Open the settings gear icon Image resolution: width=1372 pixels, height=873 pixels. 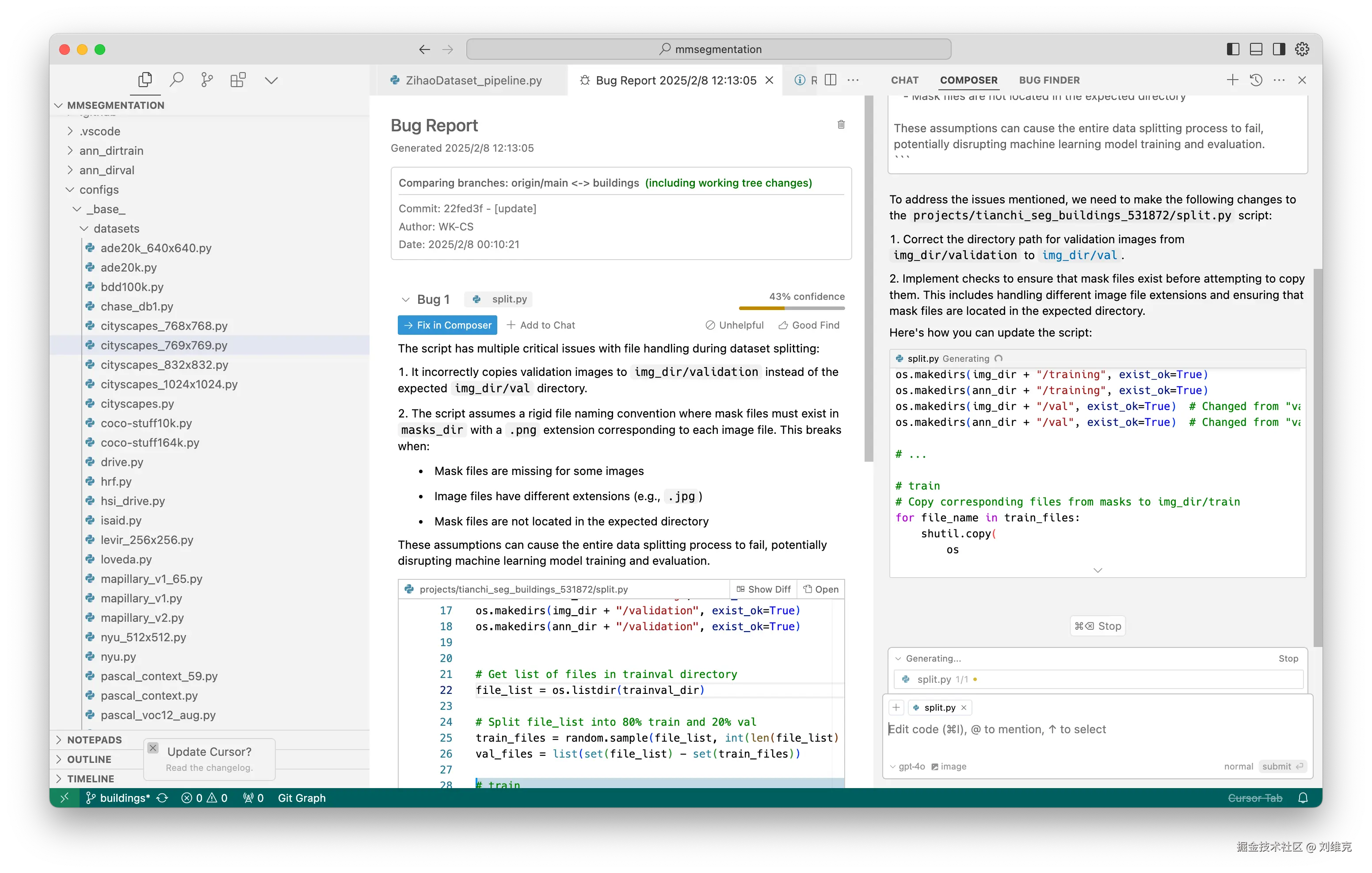[x=1302, y=49]
